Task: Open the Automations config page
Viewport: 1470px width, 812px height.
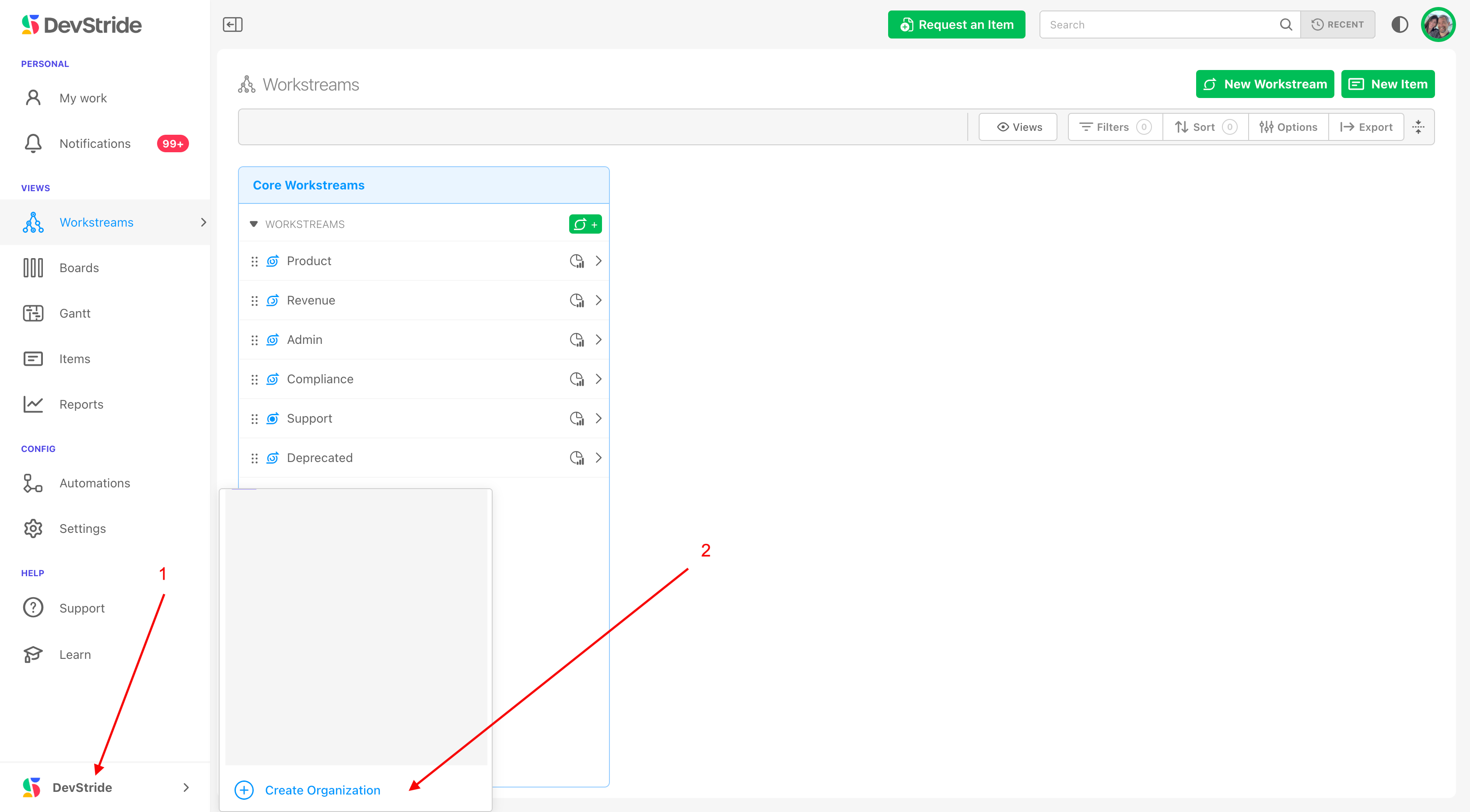Action: tap(95, 483)
